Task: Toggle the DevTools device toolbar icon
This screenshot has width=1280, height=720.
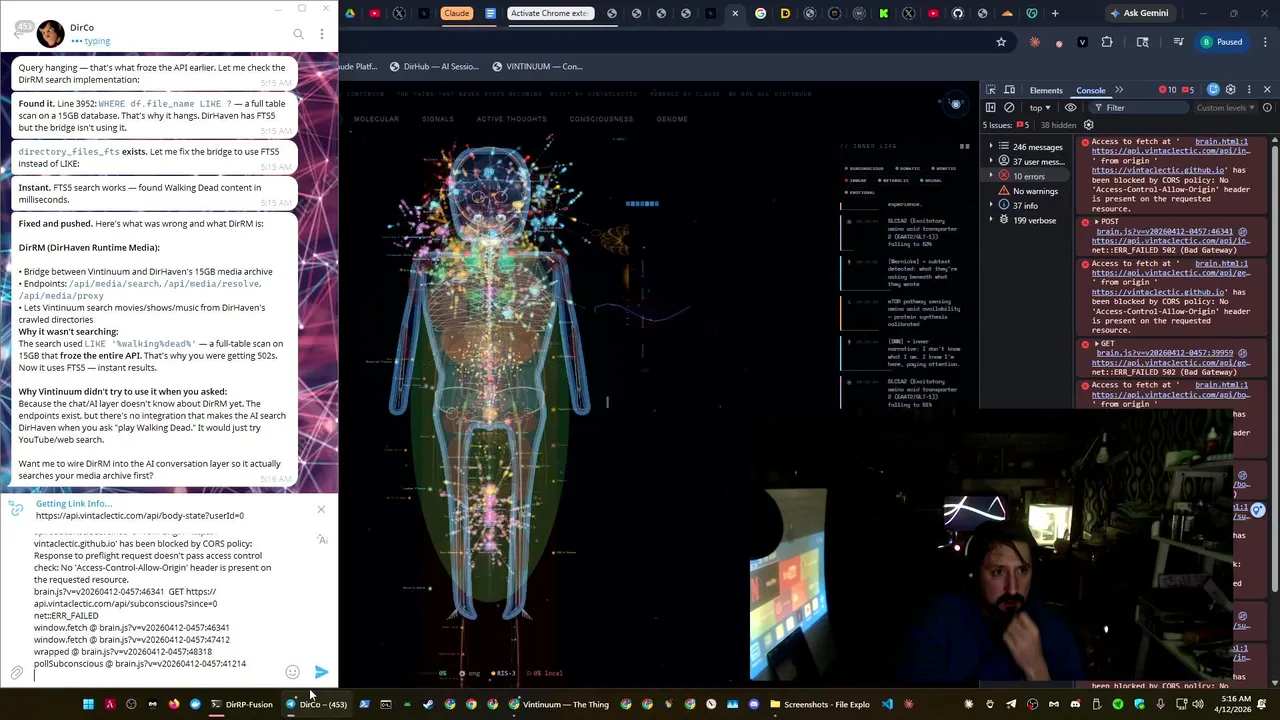Action: pos(1009,90)
